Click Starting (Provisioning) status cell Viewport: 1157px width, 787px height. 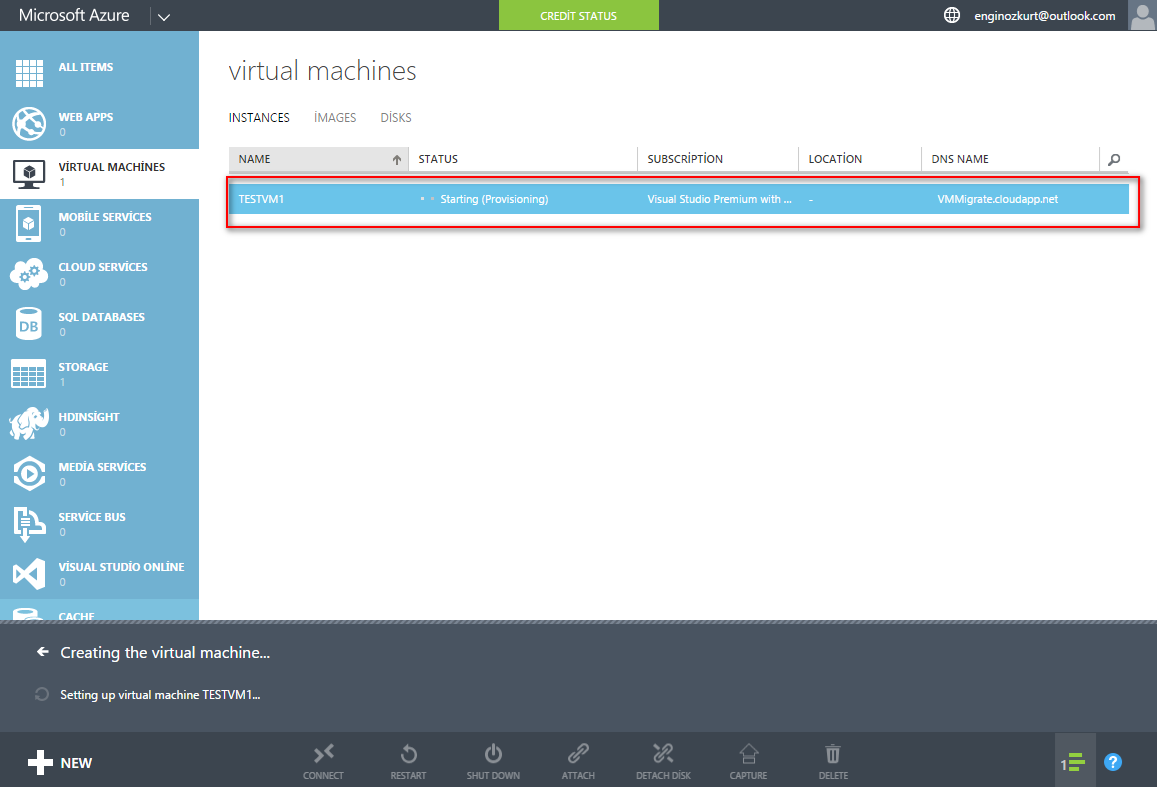point(494,199)
